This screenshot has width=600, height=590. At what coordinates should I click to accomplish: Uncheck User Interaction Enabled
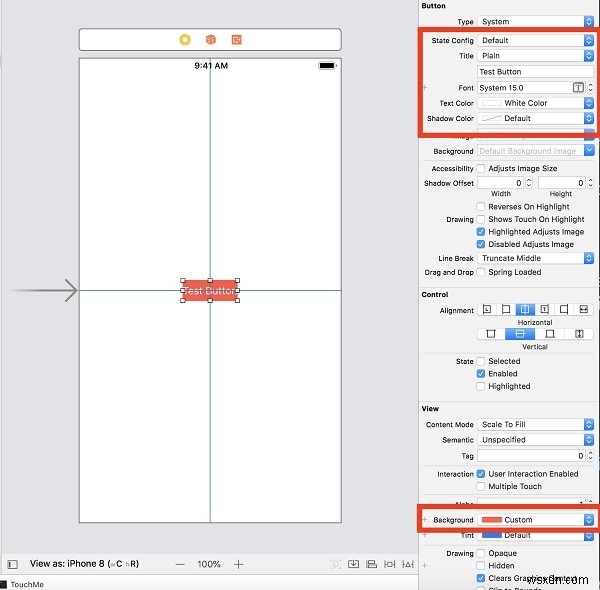[x=481, y=474]
